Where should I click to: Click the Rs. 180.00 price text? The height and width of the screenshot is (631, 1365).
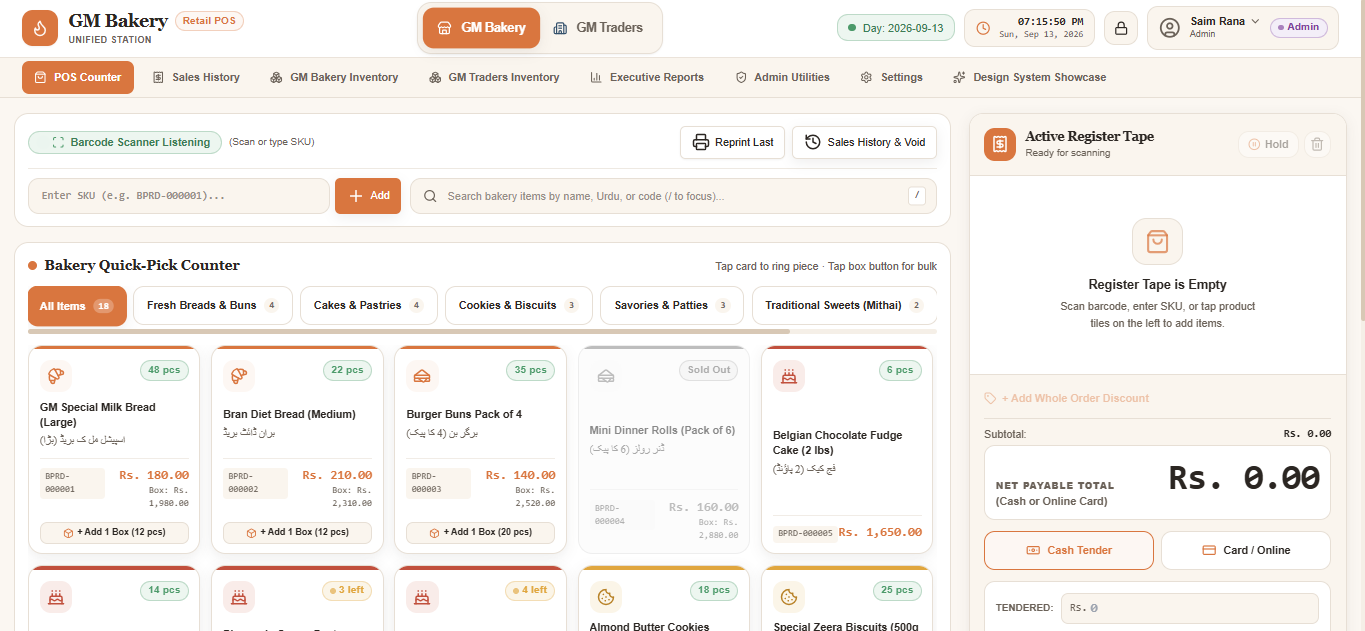pyautogui.click(x=154, y=475)
